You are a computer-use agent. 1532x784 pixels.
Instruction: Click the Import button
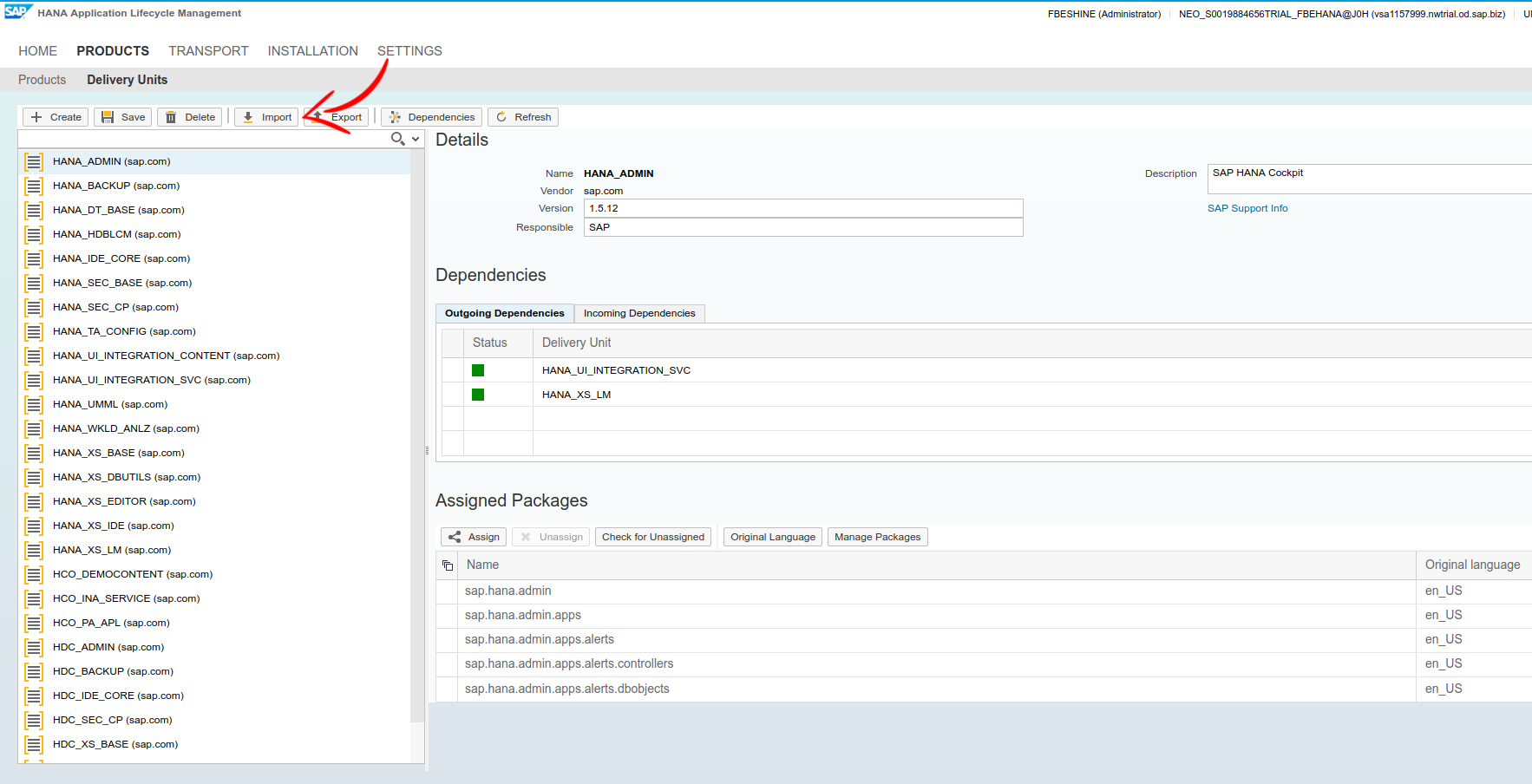[x=266, y=117]
